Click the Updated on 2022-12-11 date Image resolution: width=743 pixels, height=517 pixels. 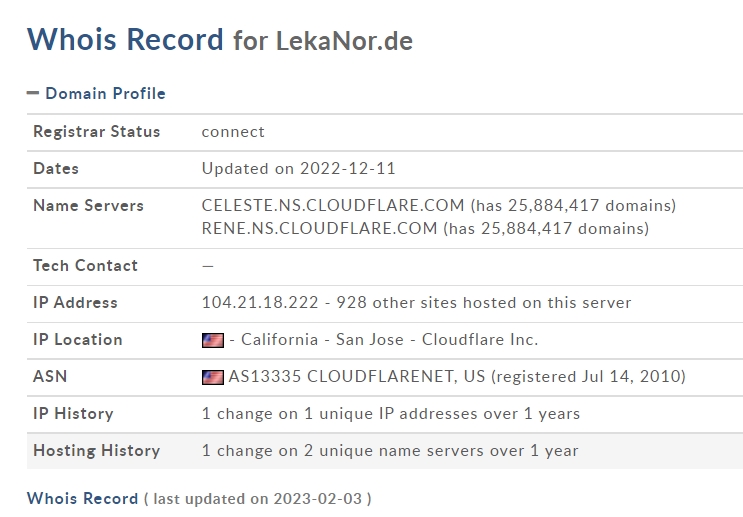click(299, 169)
